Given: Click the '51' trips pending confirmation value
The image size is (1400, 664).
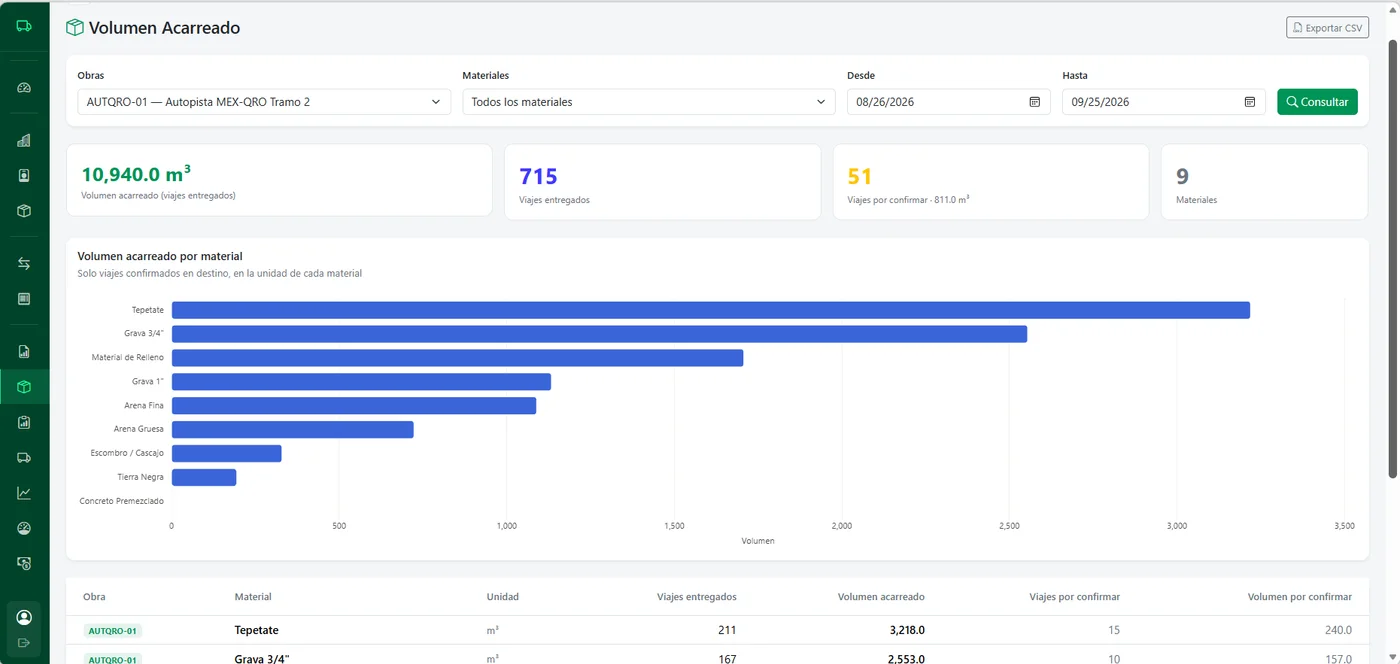Looking at the screenshot, I should pyautogui.click(x=860, y=177).
